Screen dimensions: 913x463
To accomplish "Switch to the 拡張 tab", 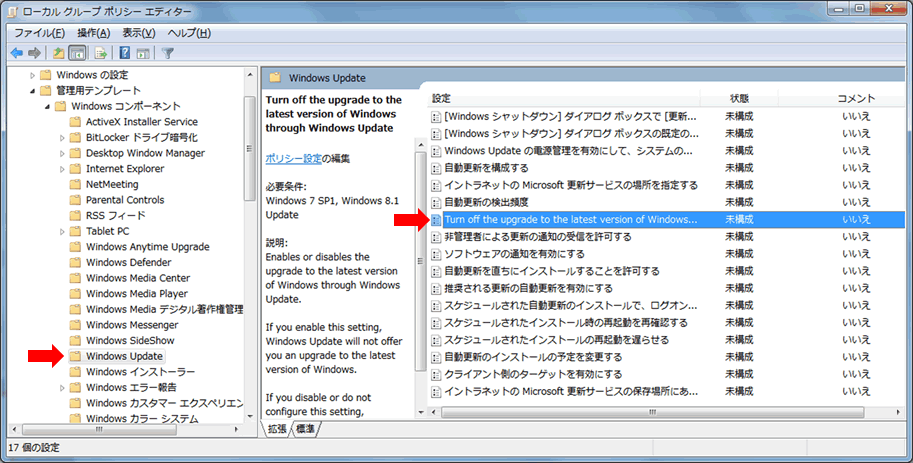I will (277, 429).
